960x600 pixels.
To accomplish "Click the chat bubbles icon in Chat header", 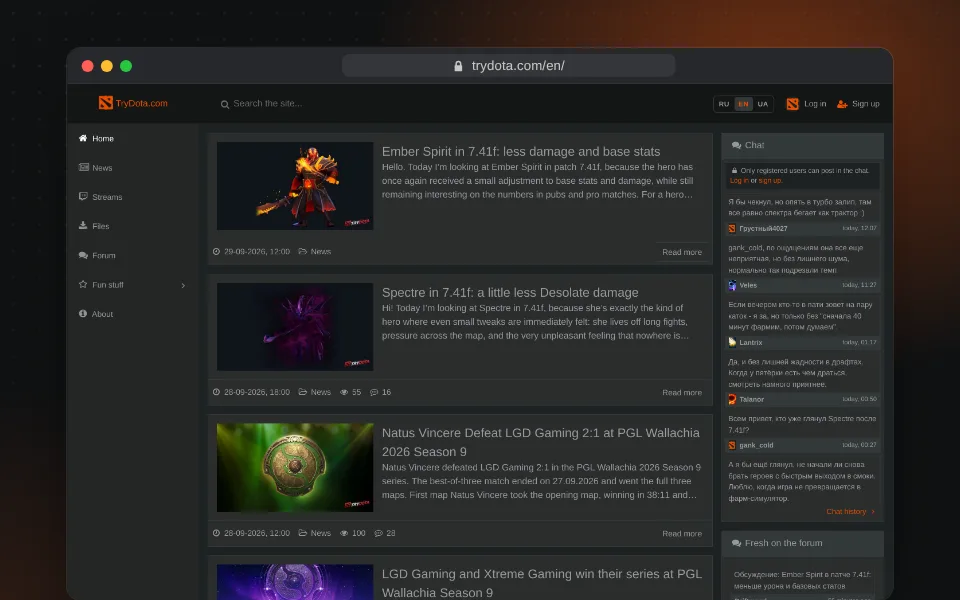I will tap(737, 145).
